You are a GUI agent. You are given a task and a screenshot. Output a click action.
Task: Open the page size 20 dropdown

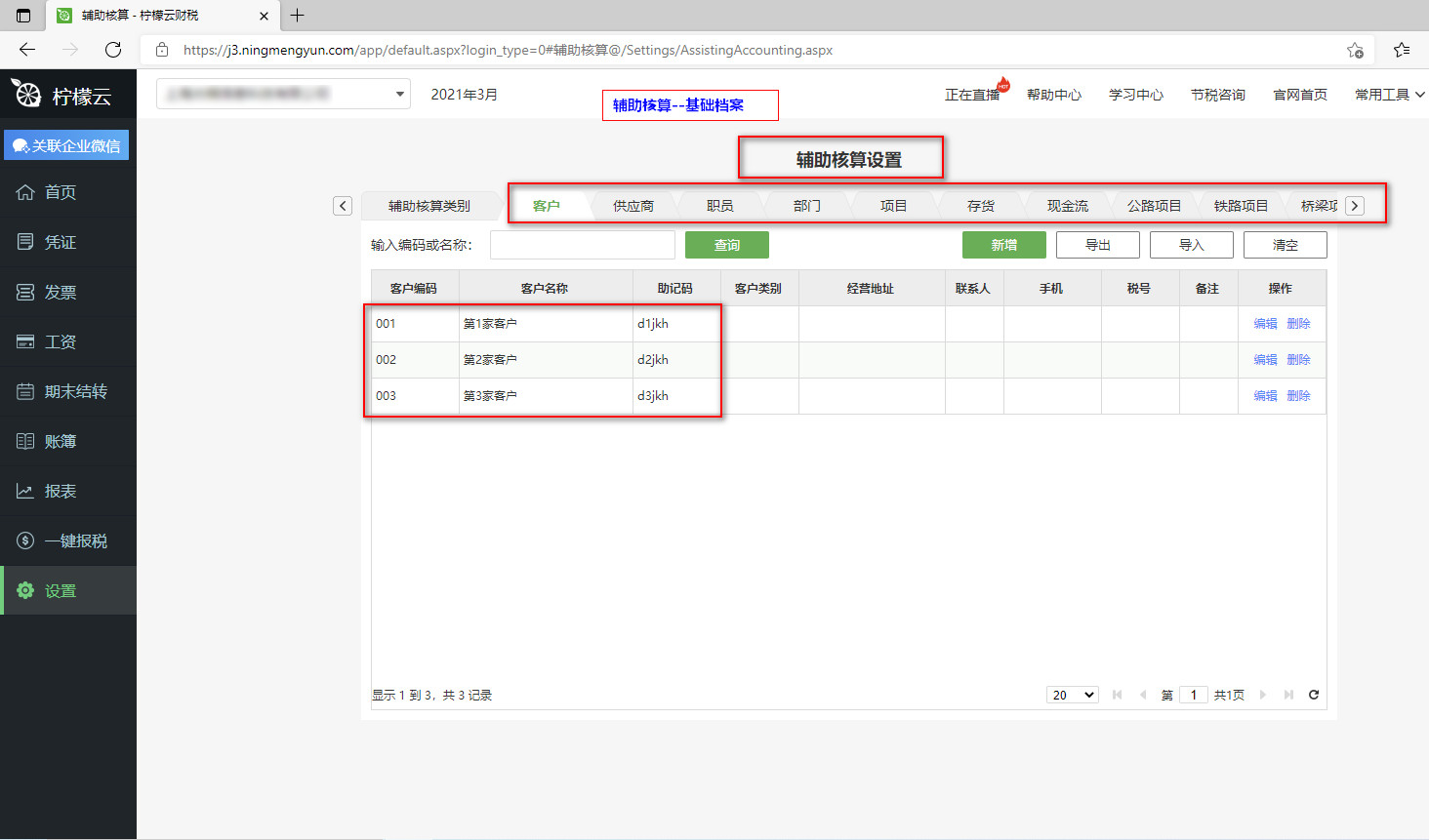[x=1072, y=695]
